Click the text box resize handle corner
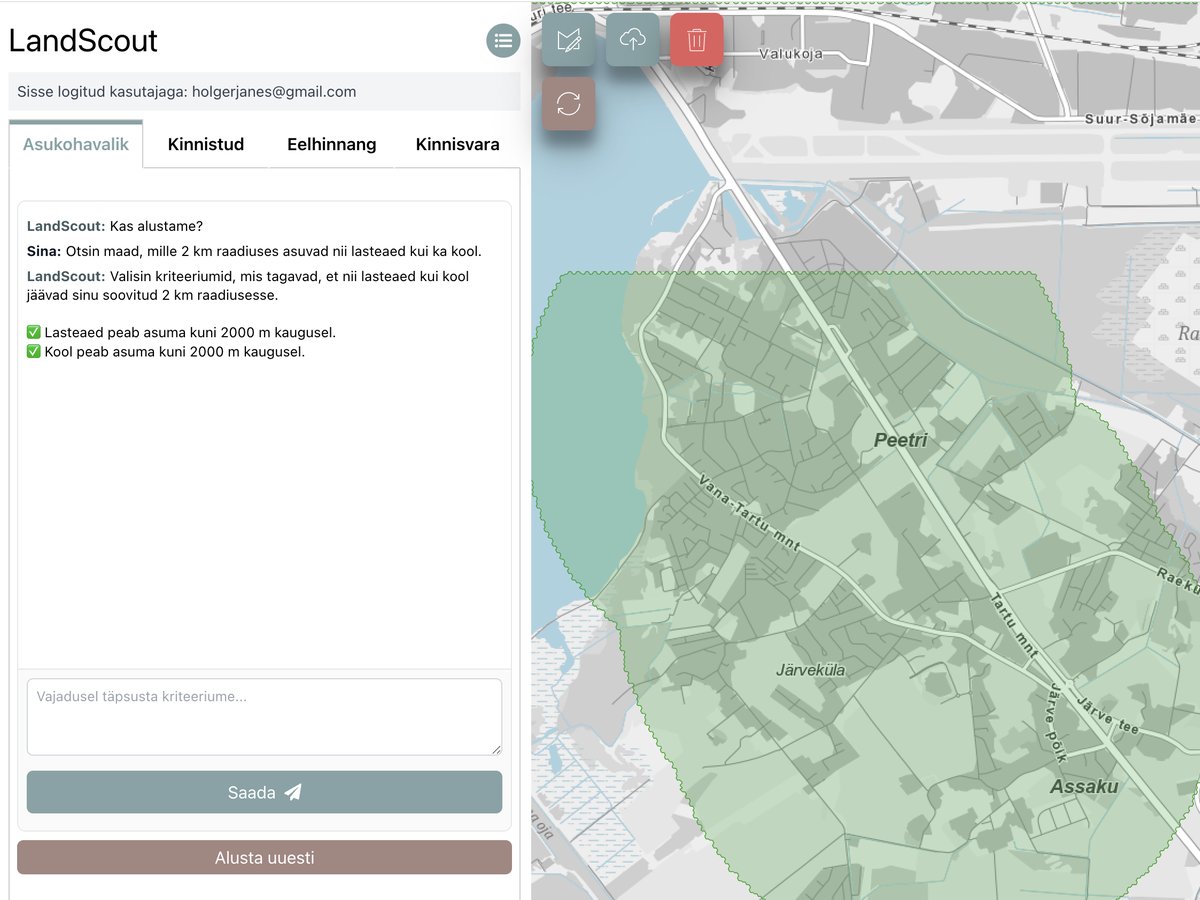This screenshot has height=900, width=1200. 495,748
